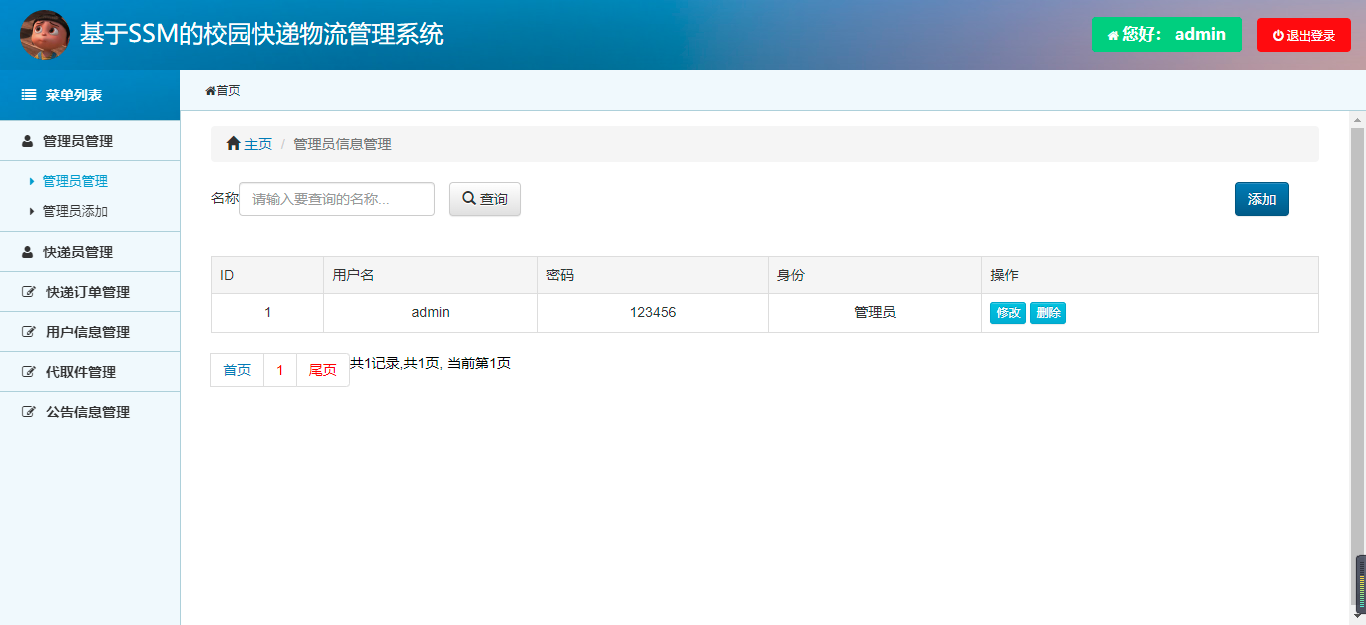1366x625 pixels.
Task: Click the 管理员信息管理 breadcrumb text
Action: [342, 144]
